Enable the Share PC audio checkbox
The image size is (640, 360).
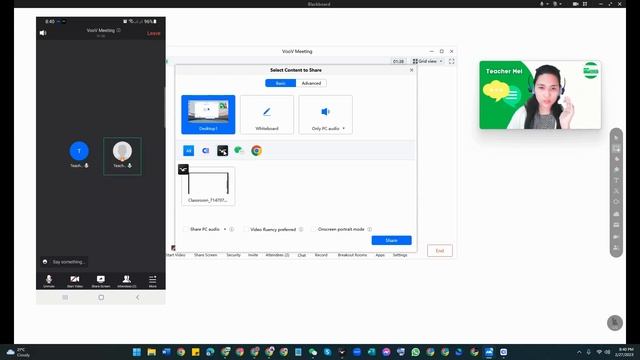(x=186, y=229)
